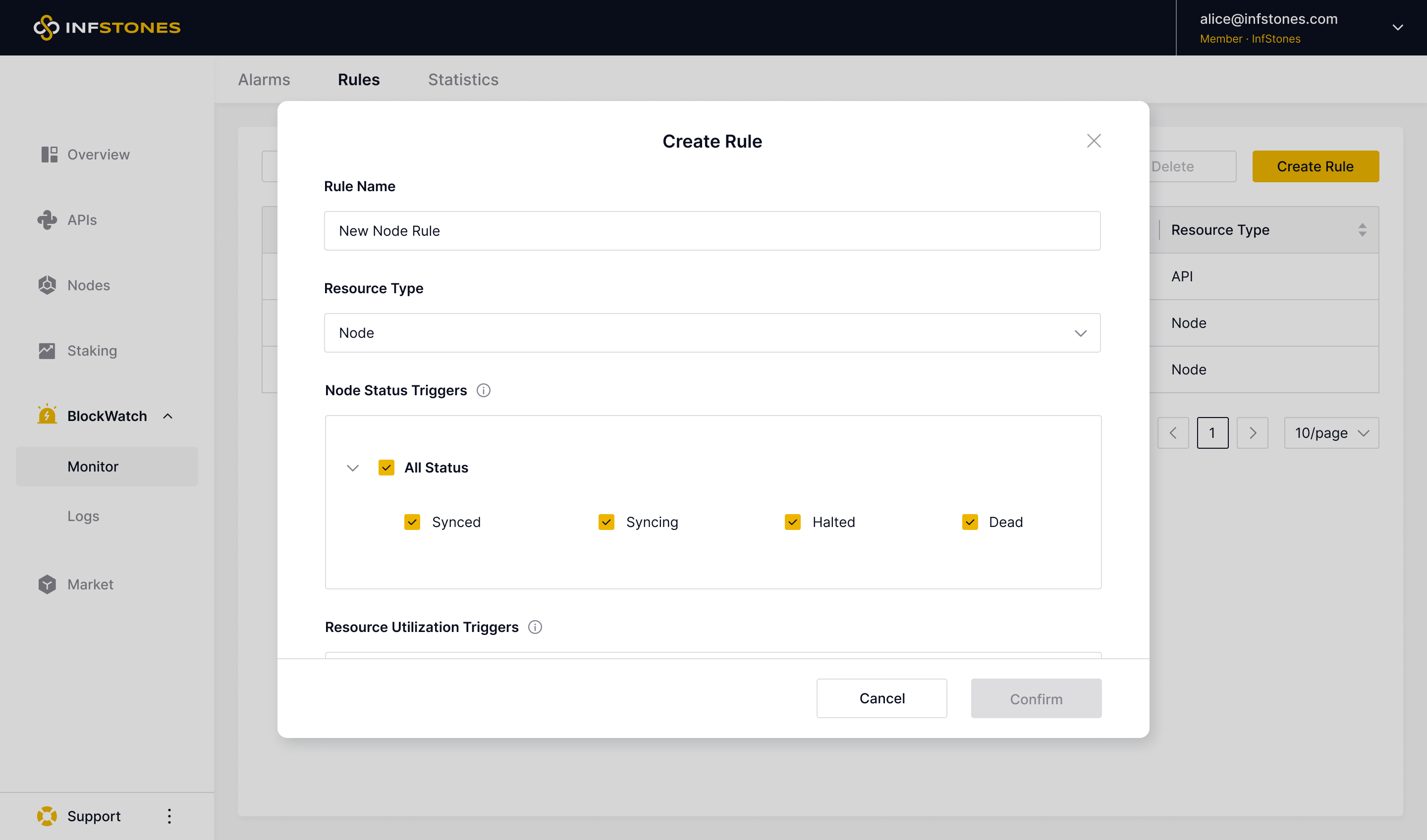Close the Create Rule dialog with X
Image resolution: width=1427 pixels, height=840 pixels.
click(1094, 141)
